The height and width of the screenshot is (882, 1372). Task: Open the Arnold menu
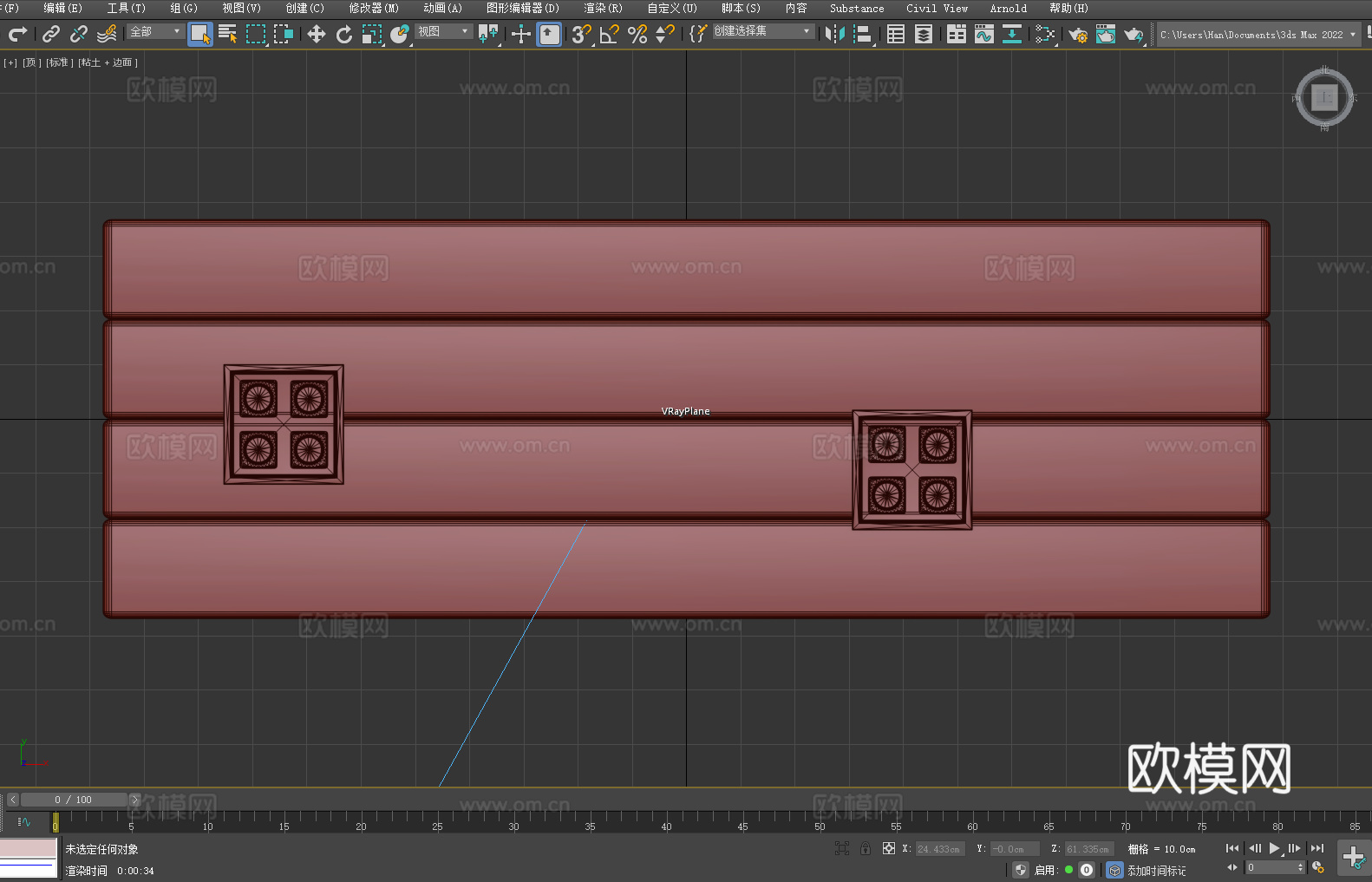(1008, 8)
